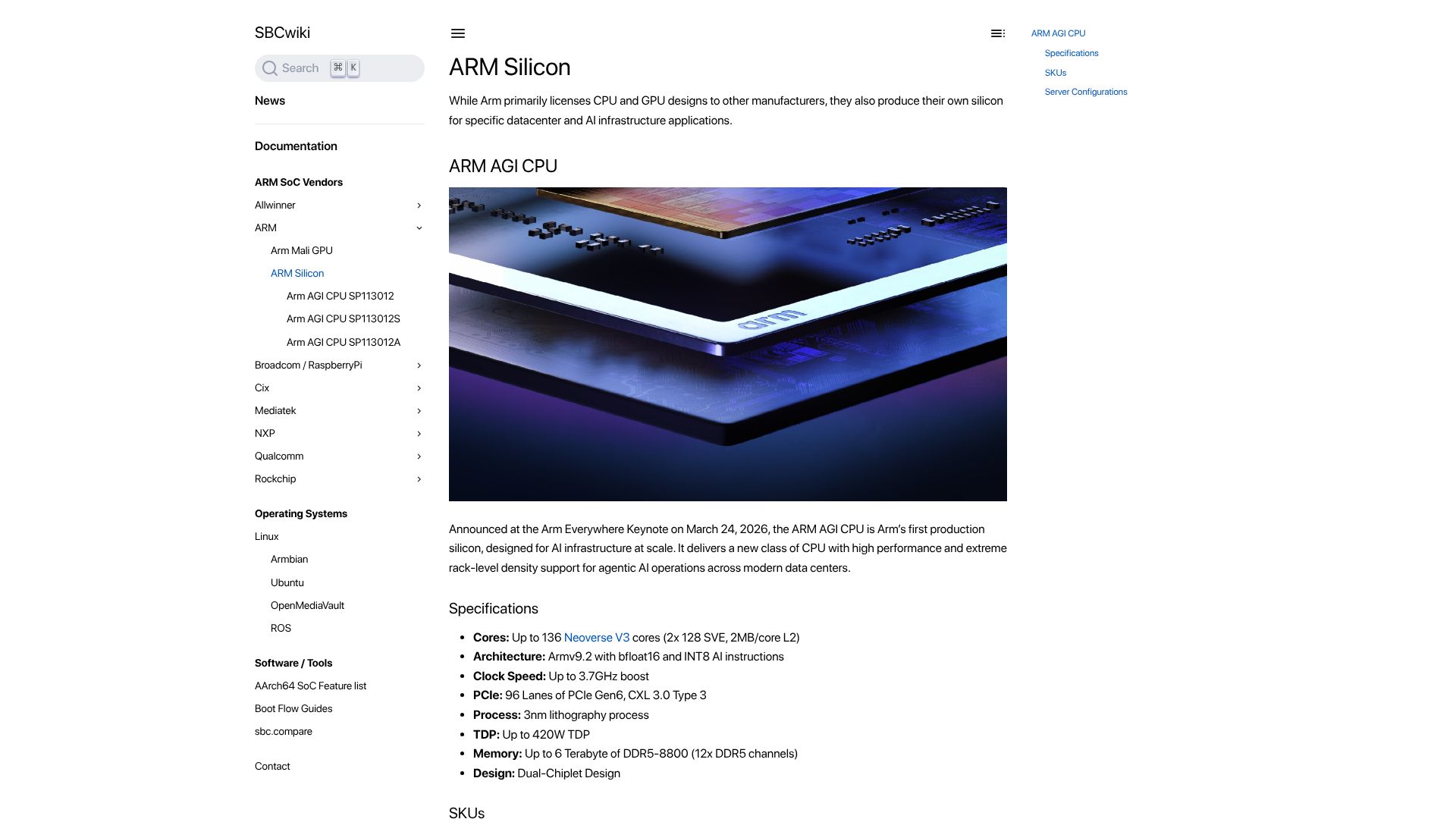Click the ARM AGI CPU chip image
This screenshot has width=1456, height=819.
[x=728, y=344]
